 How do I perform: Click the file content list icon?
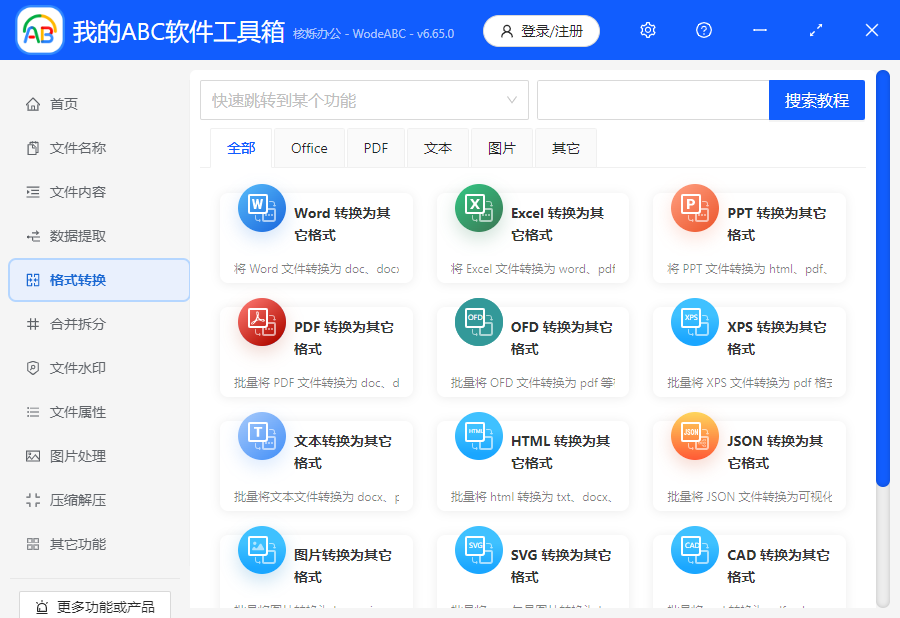[x=33, y=192]
